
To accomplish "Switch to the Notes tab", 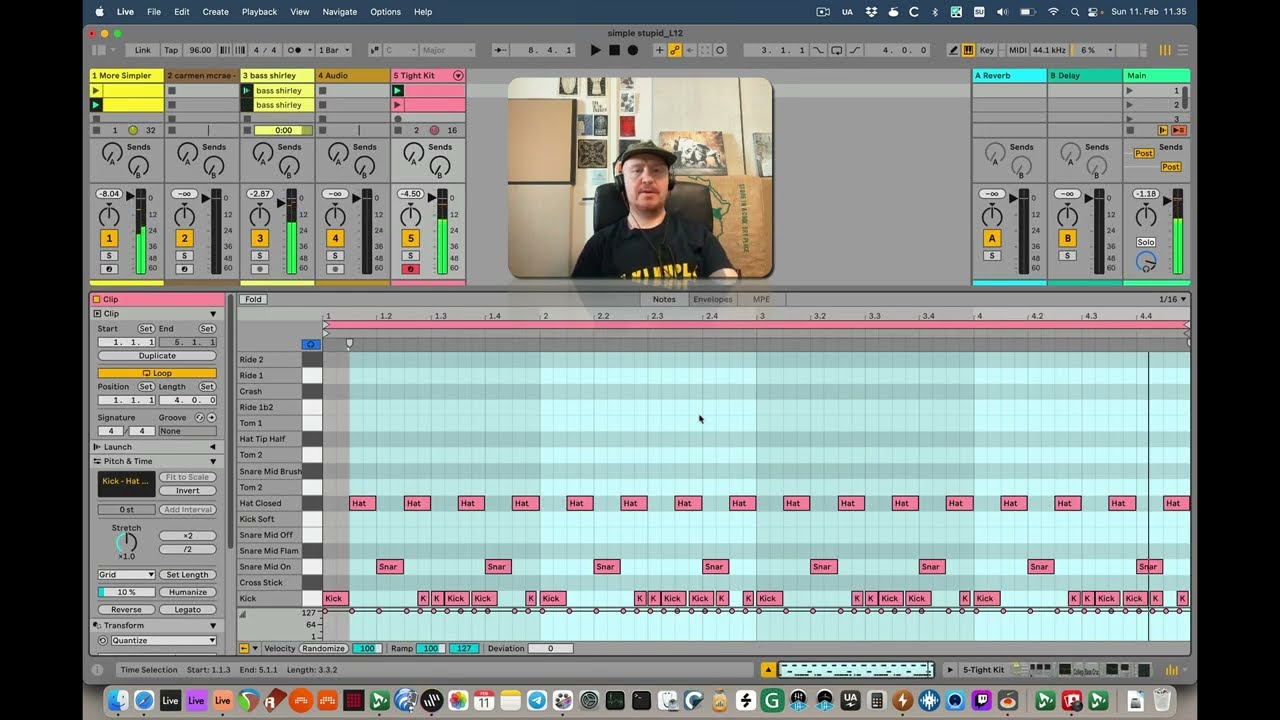I will [664, 299].
